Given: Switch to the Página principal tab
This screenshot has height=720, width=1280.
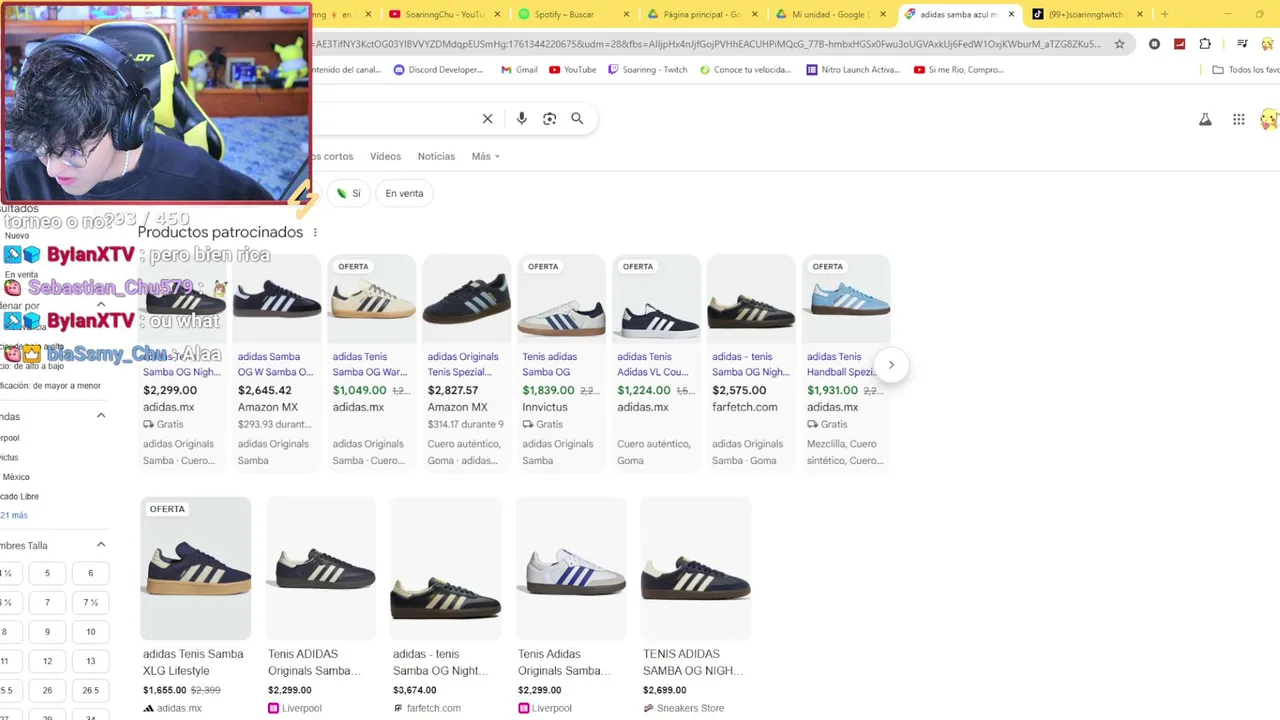Looking at the screenshot, I should pos(700,14).
